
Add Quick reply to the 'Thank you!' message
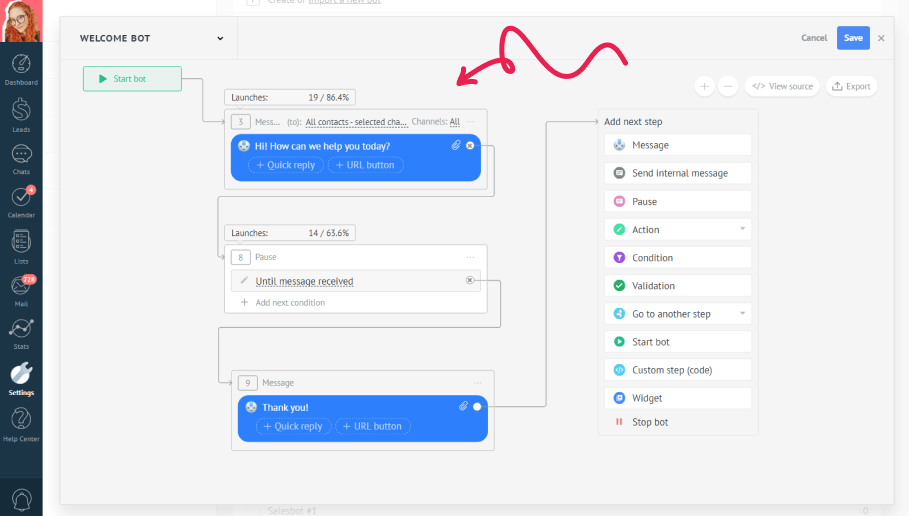[x=293, y=426]
